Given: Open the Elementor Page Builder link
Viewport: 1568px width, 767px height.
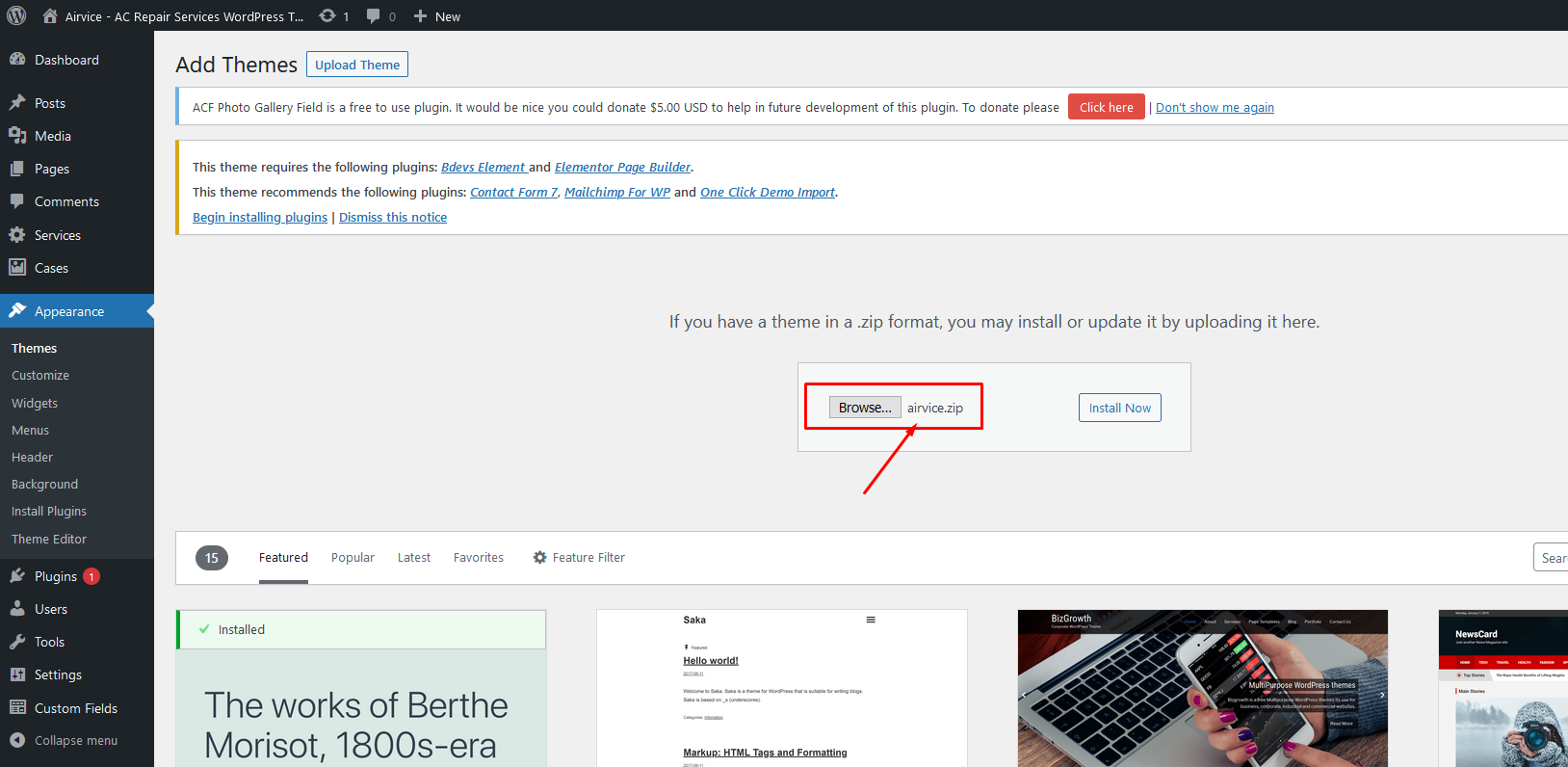Looking at the screenshot, I should click(x=622, y=167).
